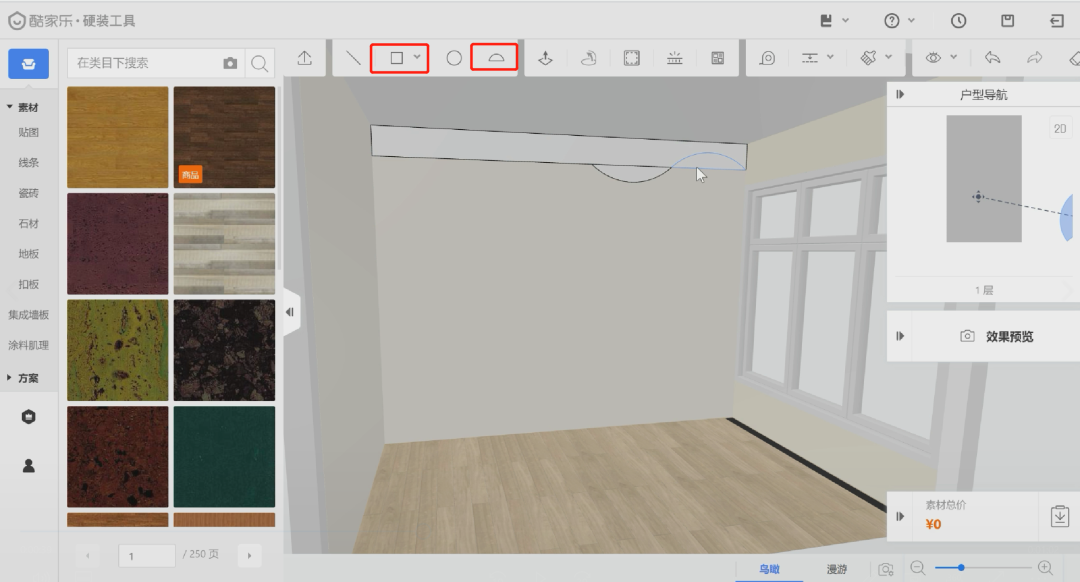
Task: Click the hexagon shield sidebar icon
Action: point(28,417)
